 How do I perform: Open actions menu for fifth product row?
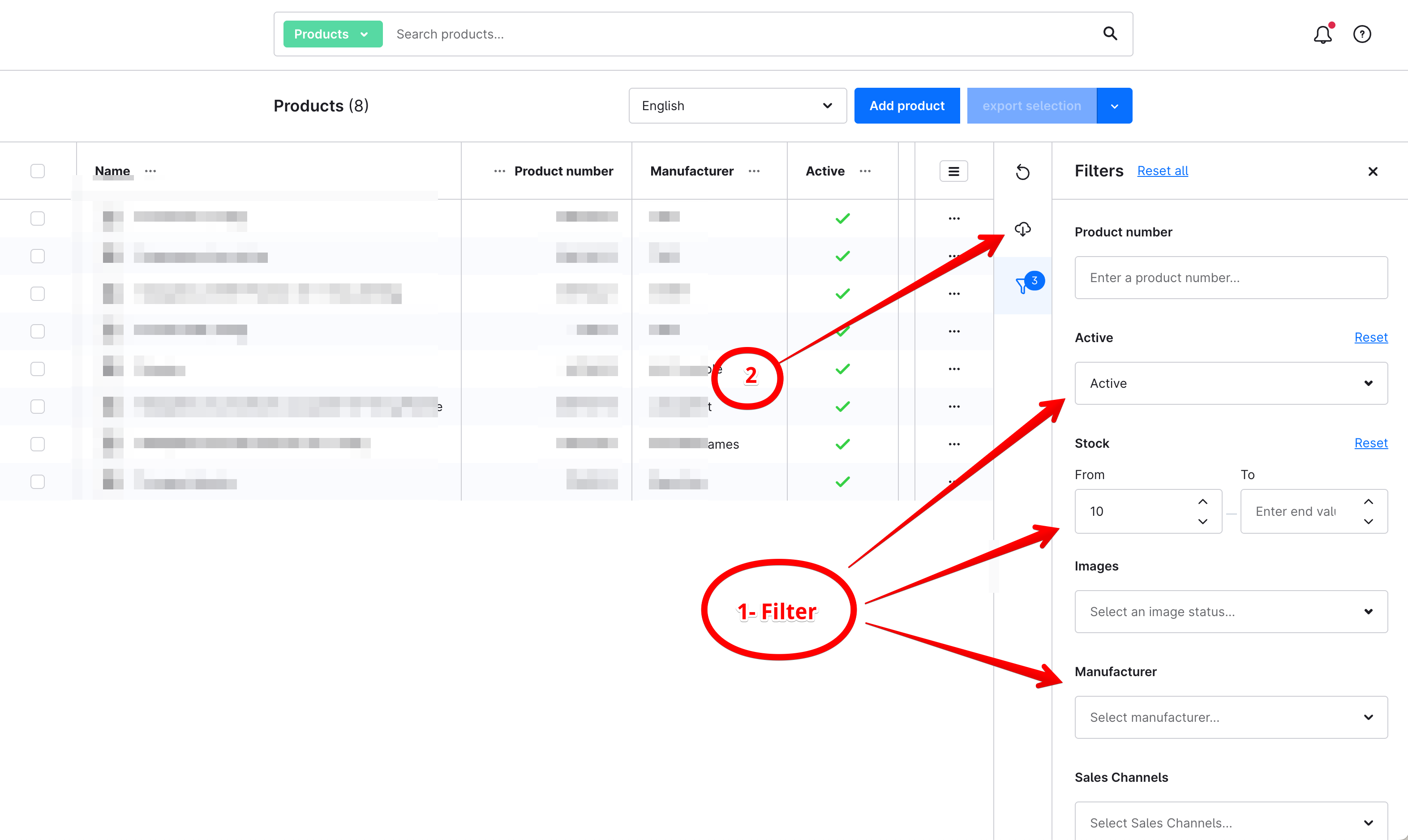click(954, 369)
